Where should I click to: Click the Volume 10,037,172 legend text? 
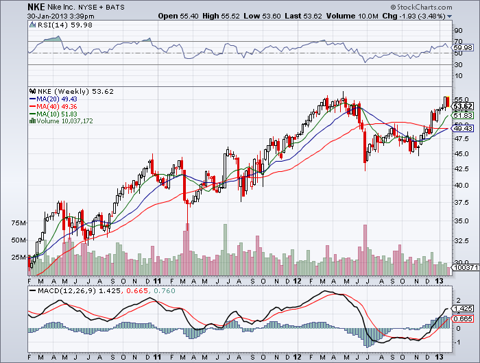(x=65, y=121)
